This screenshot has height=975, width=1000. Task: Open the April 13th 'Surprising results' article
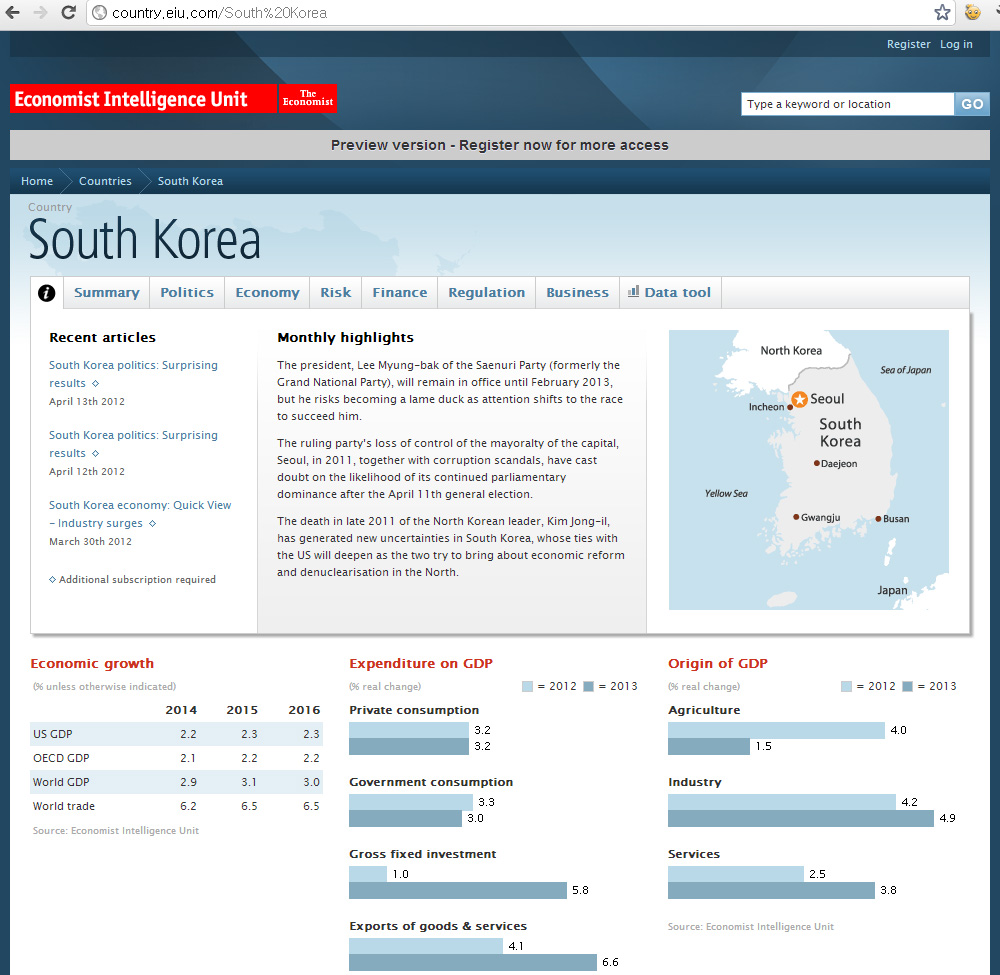click(x=133, y=374)
